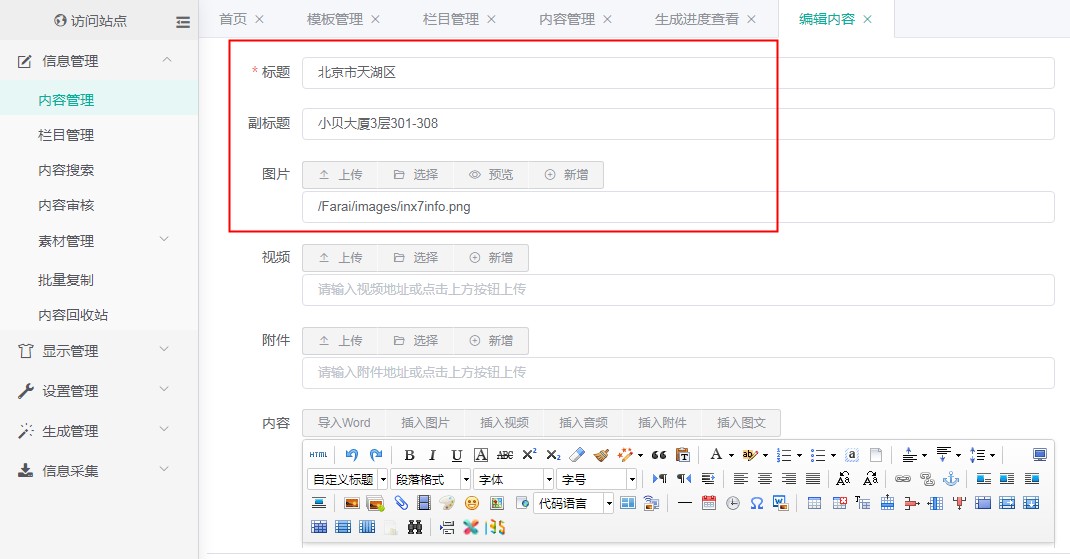
Task: Click the emoji smiley face icon
Action: [472, 503]
